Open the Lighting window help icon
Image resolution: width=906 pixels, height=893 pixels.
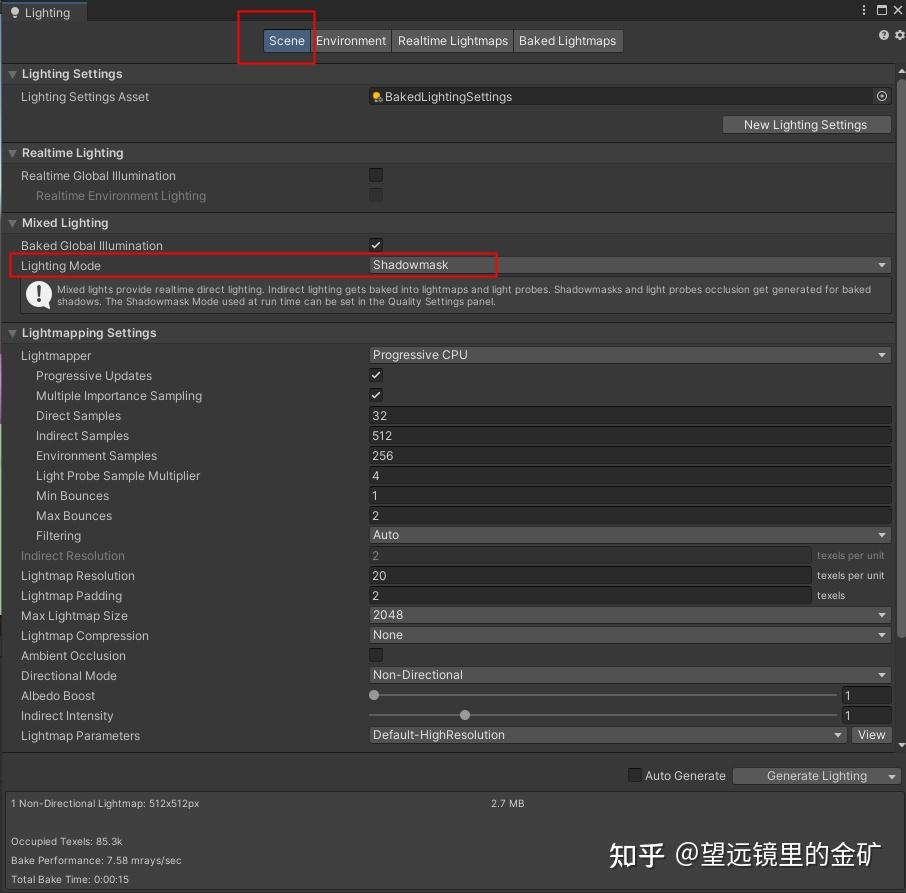point(882,34)
